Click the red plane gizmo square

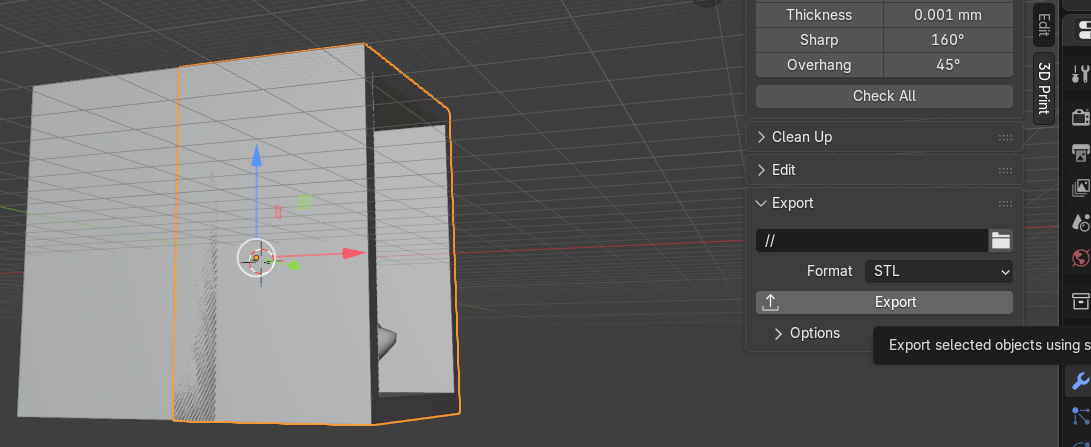[278, 212]
